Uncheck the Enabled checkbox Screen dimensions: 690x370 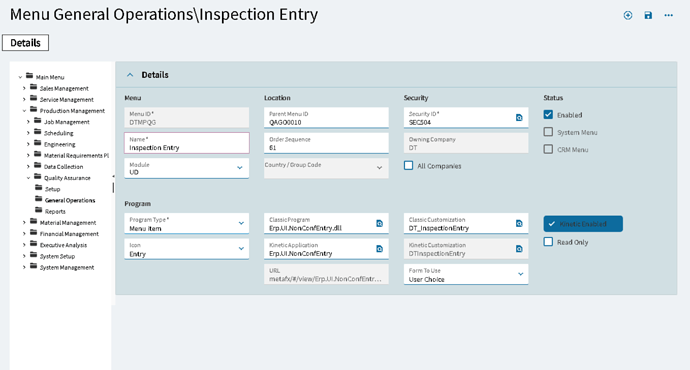click(x=548, y=115)
